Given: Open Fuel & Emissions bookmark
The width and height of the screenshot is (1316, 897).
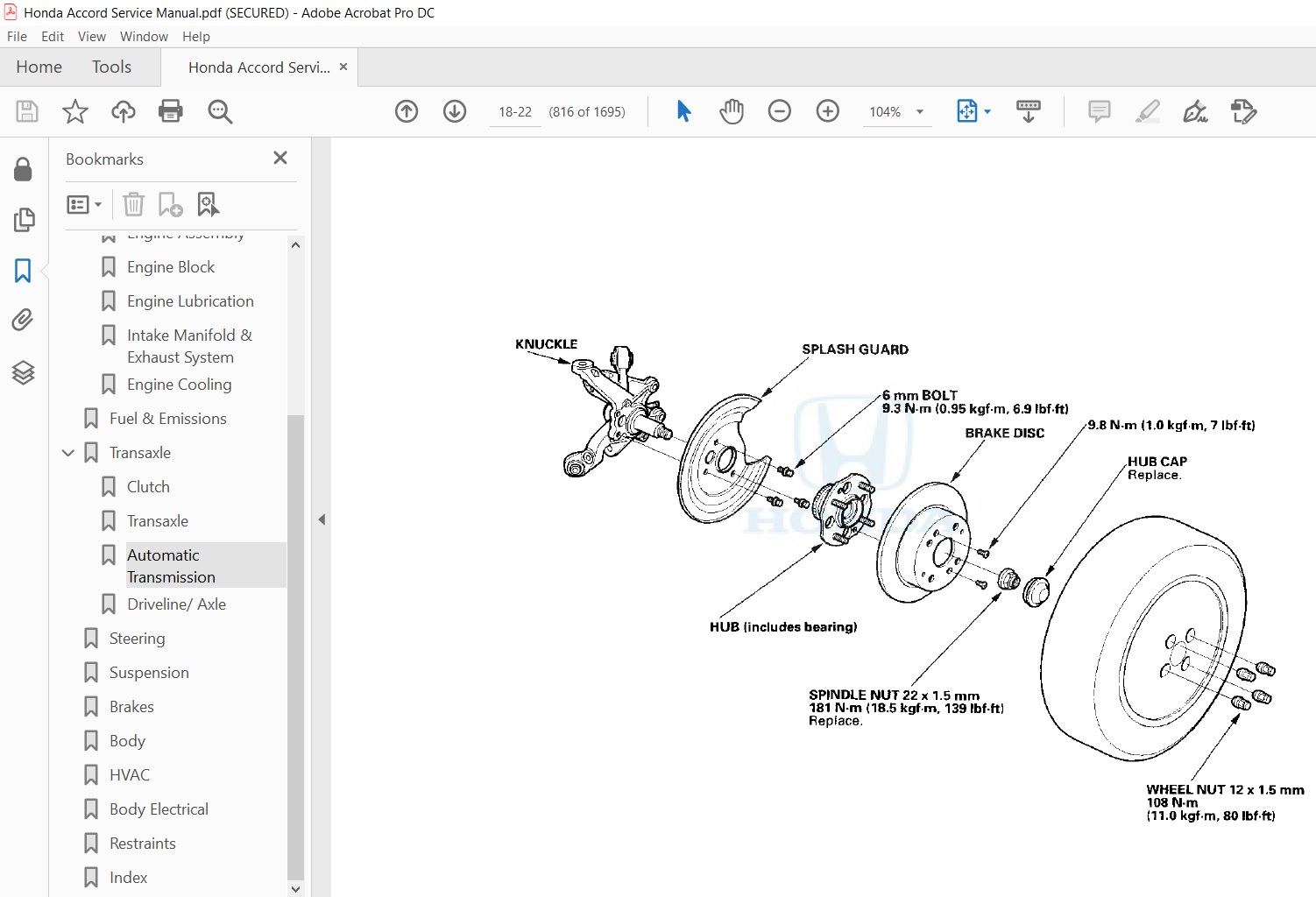Looking at the screenshot, I should click(x=168, y=419).
